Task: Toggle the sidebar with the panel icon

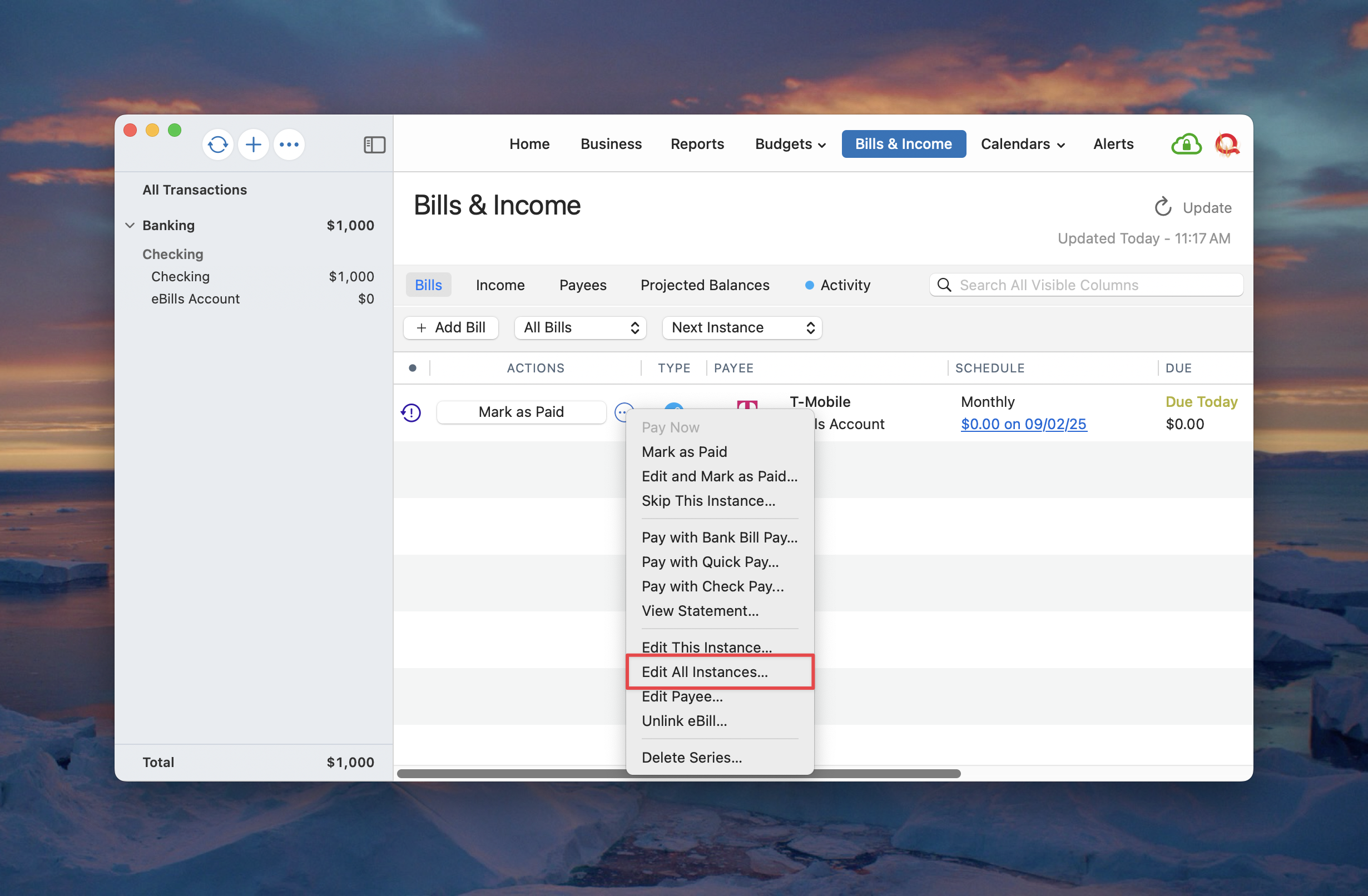Action: click(374, 145)
